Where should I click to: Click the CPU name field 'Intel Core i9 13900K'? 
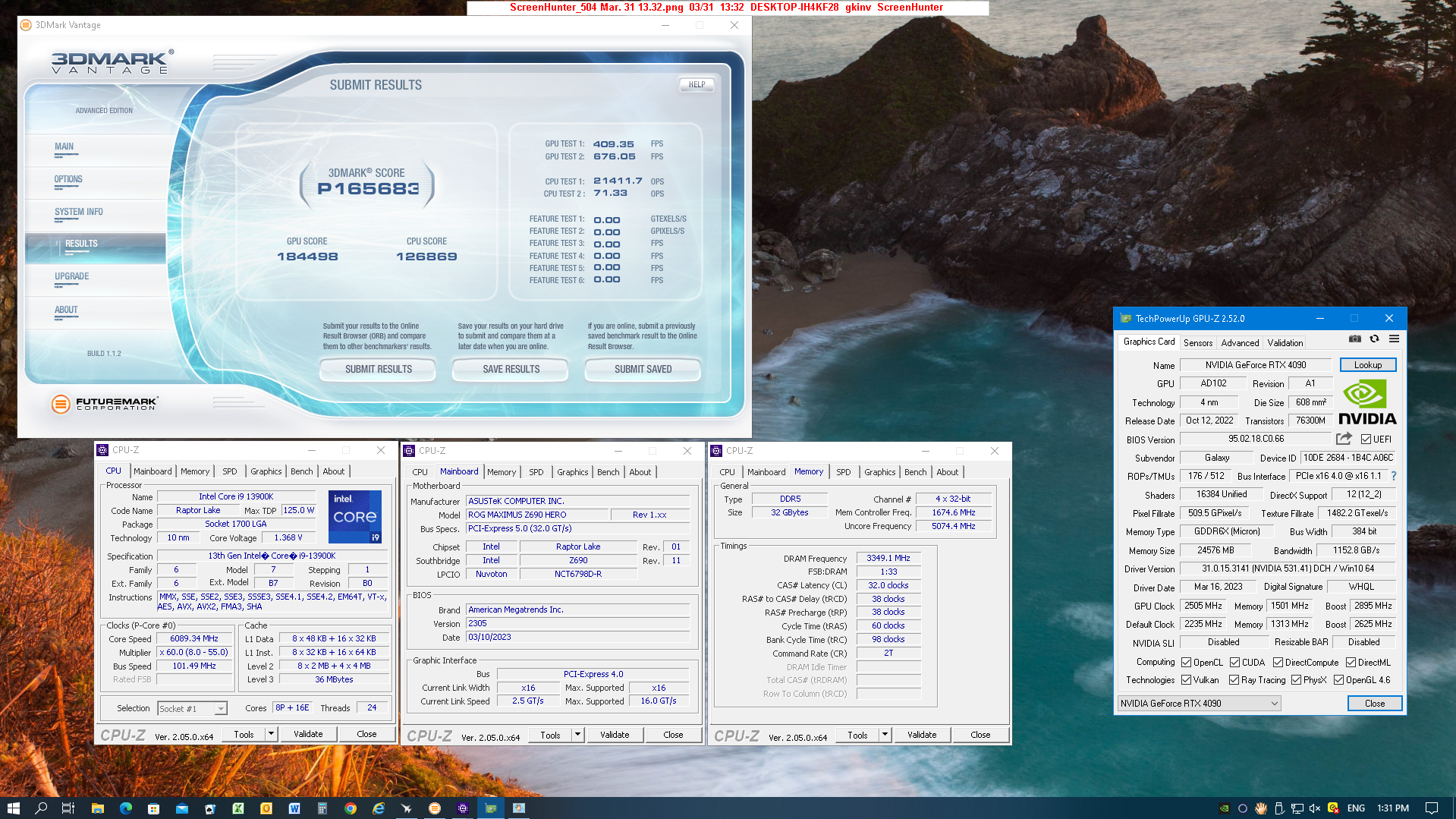[x=236, y=497]
